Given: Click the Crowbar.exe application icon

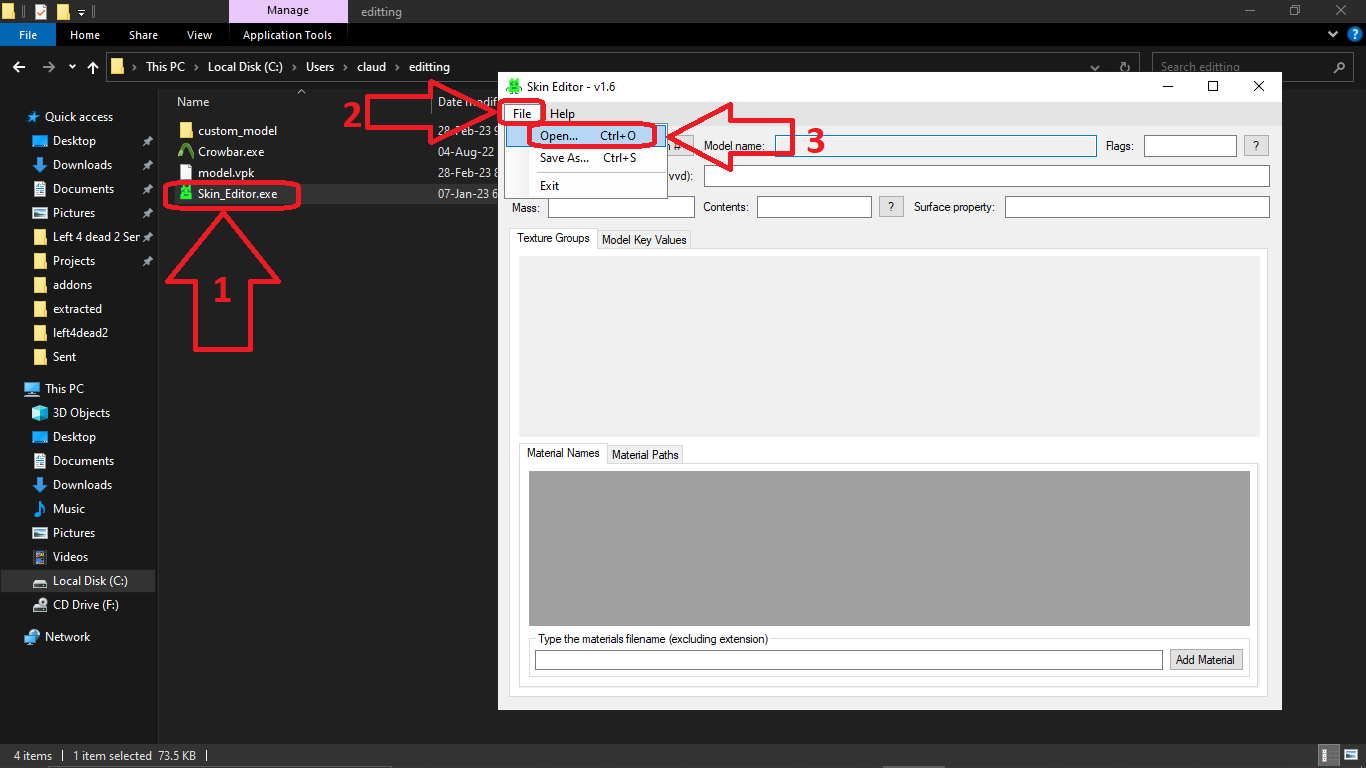Looking at the screenshot, I should 185,151.
